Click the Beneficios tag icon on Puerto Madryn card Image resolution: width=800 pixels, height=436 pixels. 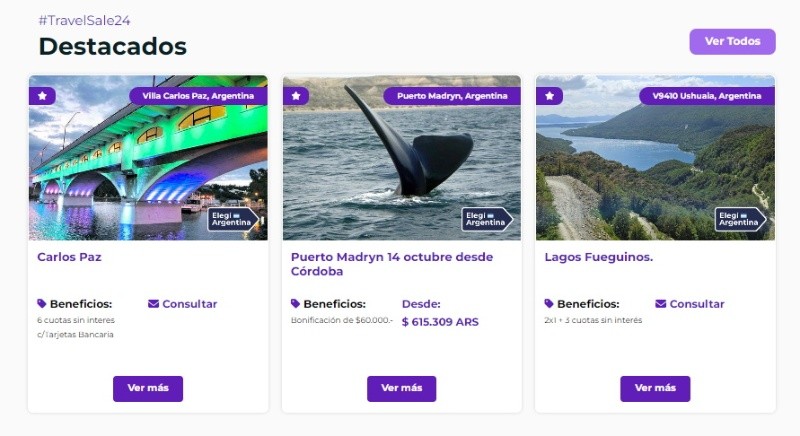[295, 303]
